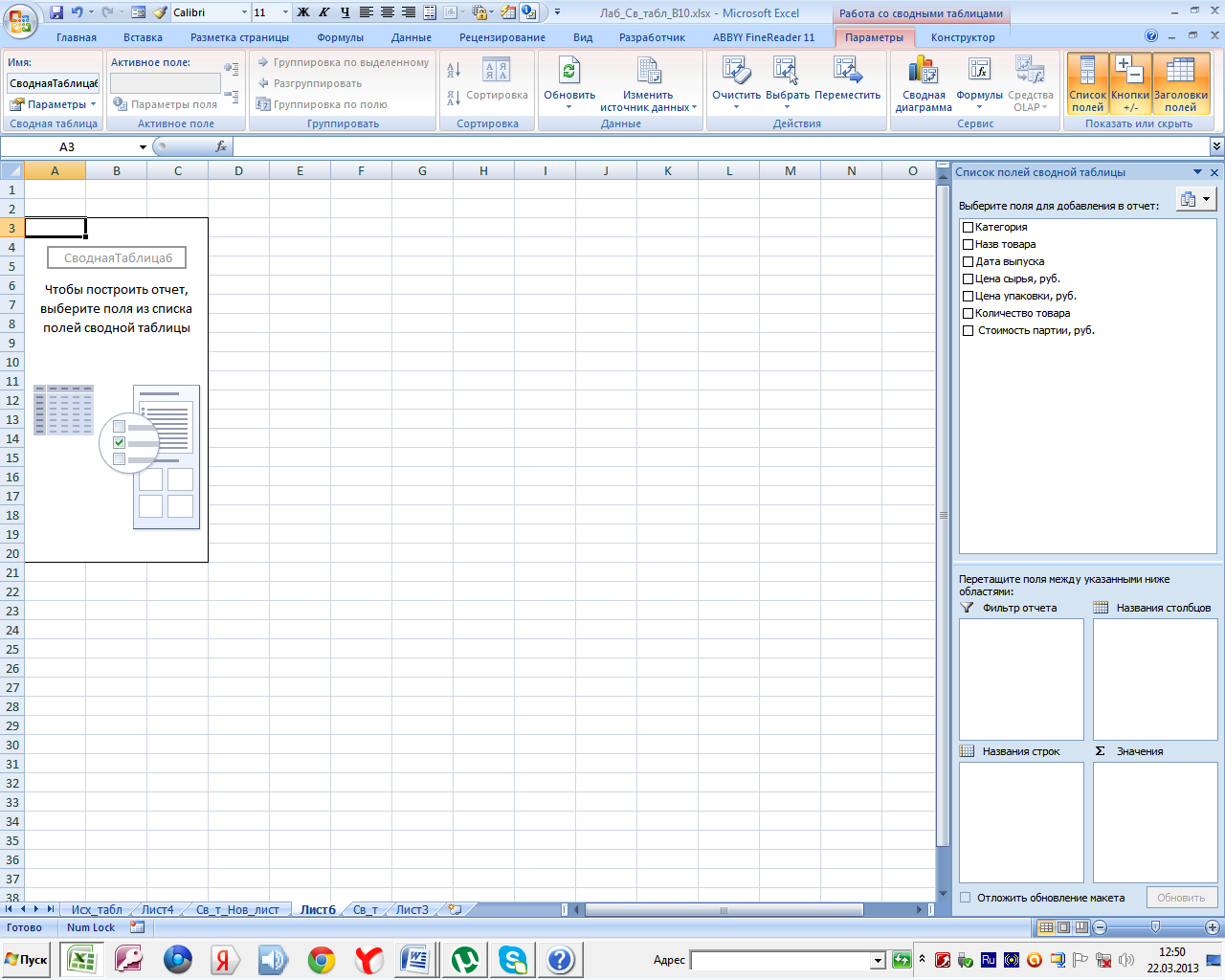Open the Конструктор ribbon tab
The width and height of the screenshot is (1225, 980).
963,37
